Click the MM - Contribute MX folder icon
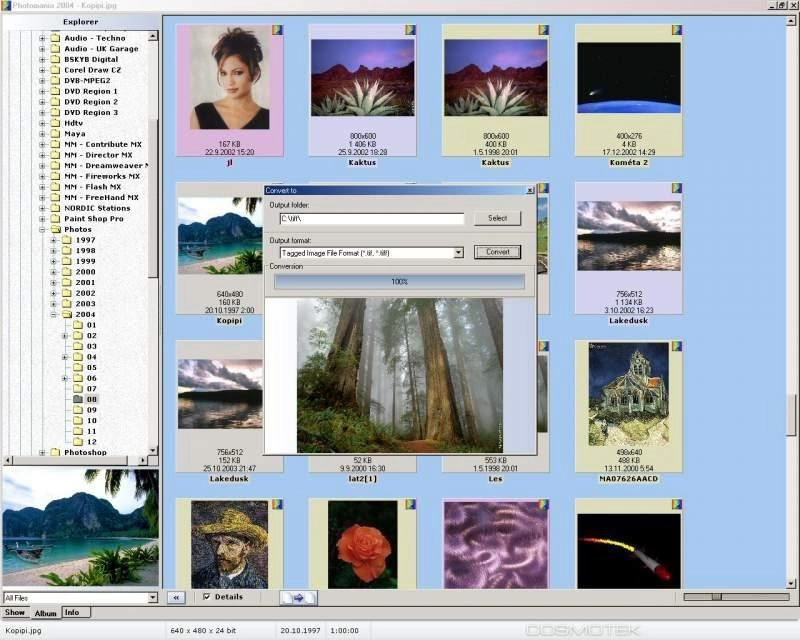 coord(55,144)
